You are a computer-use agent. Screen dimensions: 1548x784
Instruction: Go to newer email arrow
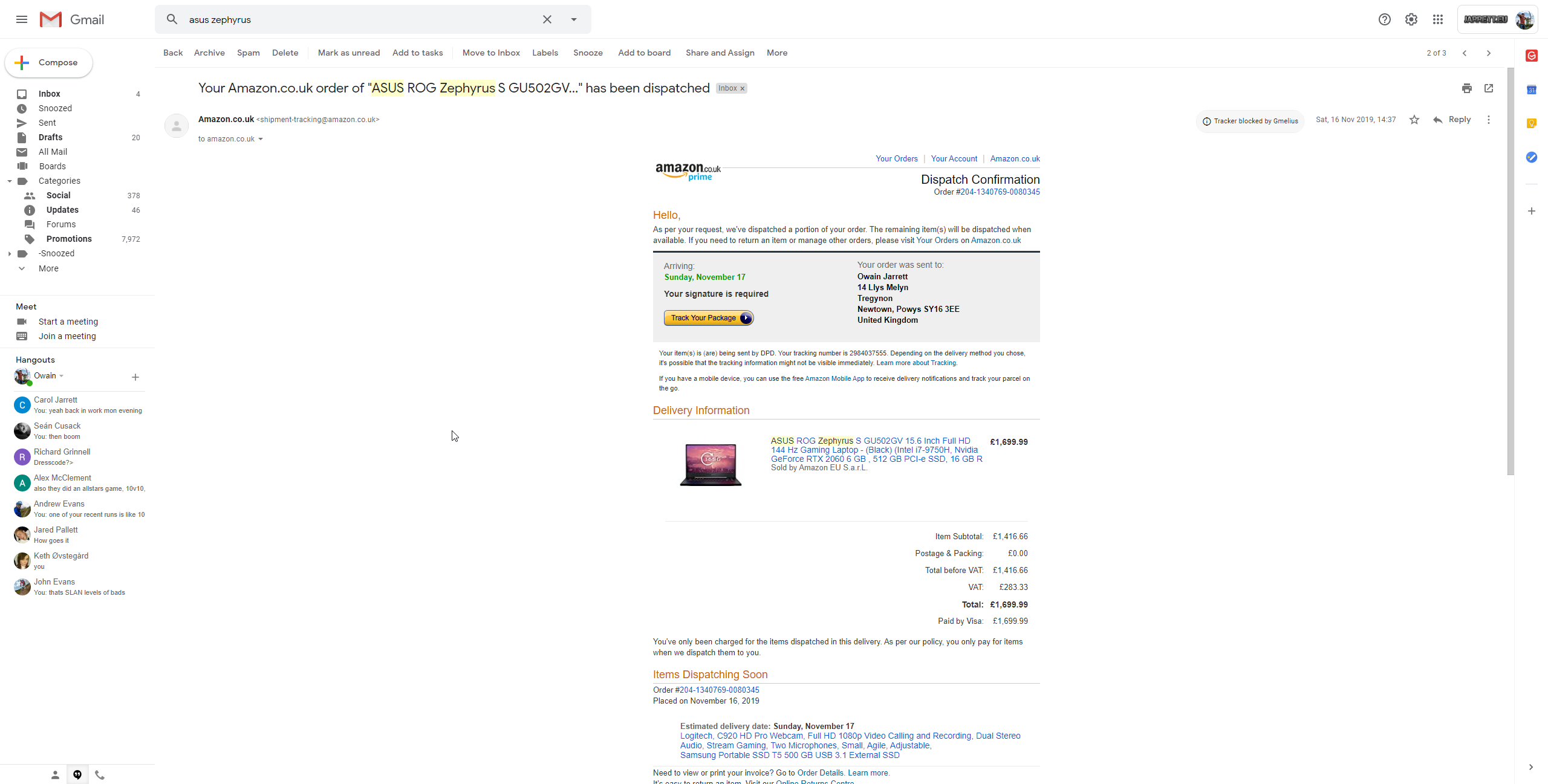pos(1465,53)
